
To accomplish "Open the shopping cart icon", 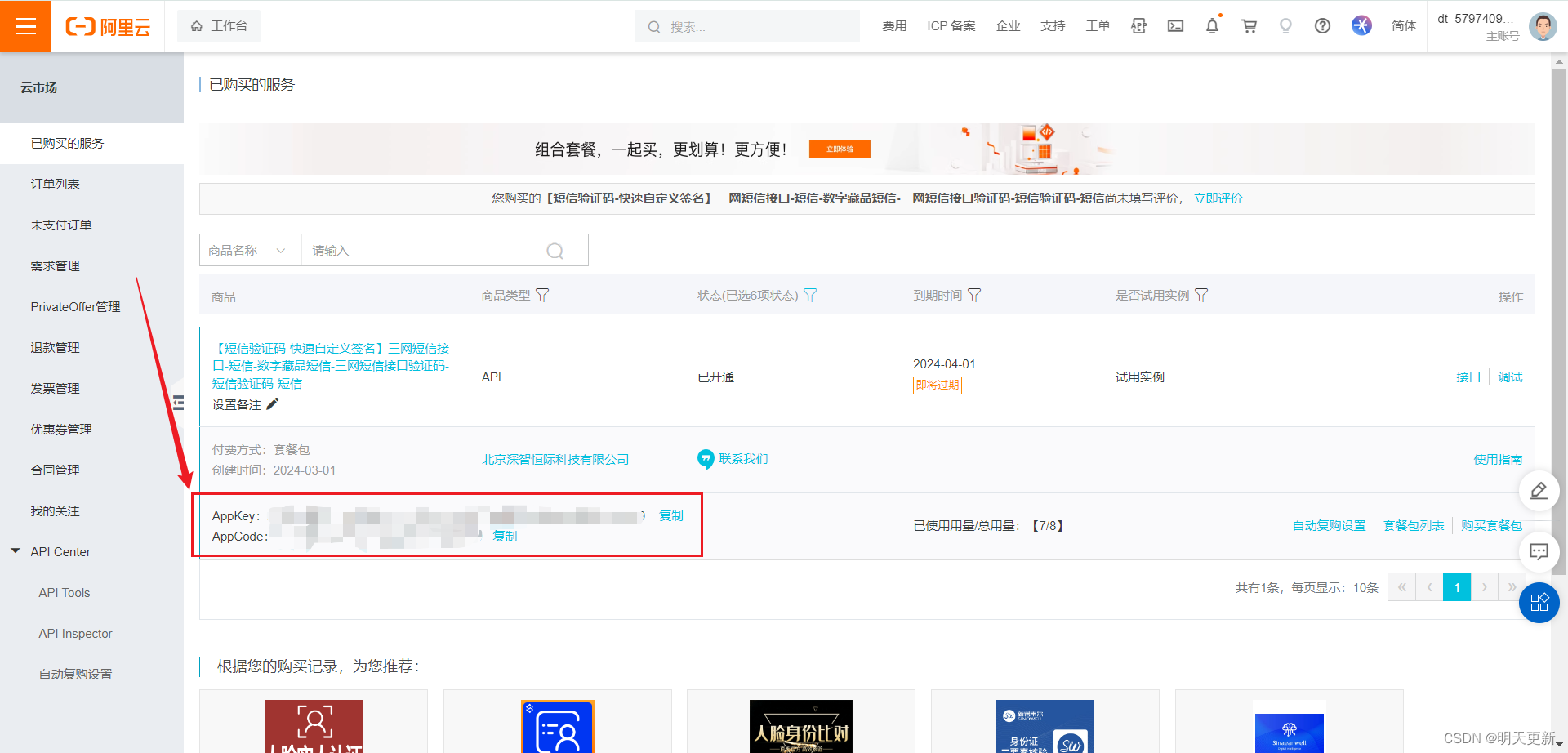I will (1249, 26).
